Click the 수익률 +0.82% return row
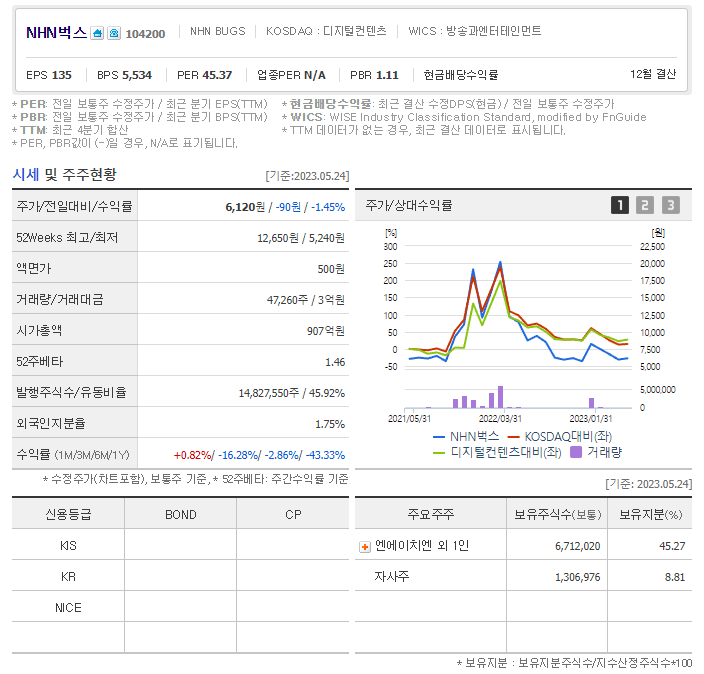 pos(180,454)
